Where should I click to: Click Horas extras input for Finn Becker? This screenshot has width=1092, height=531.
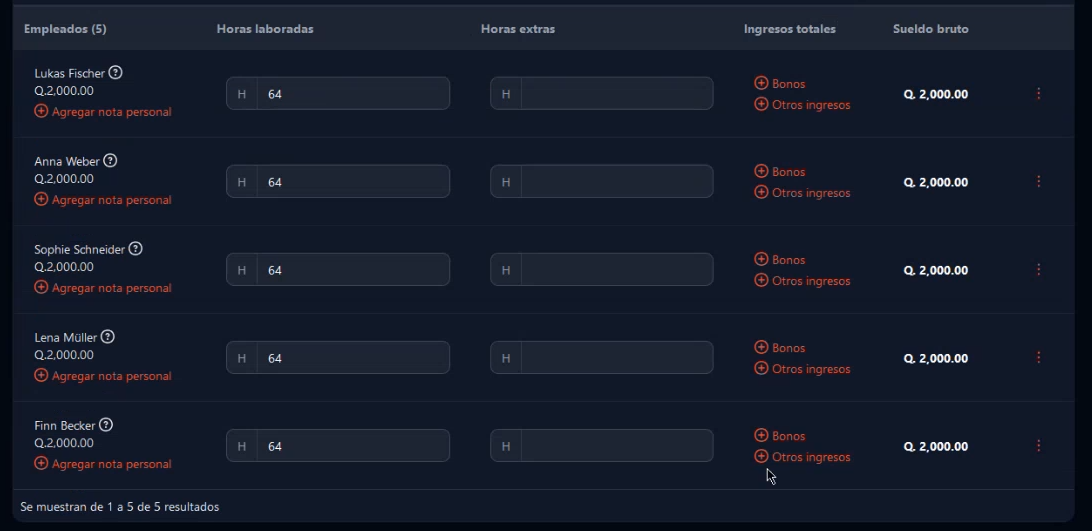click(602, 445)
